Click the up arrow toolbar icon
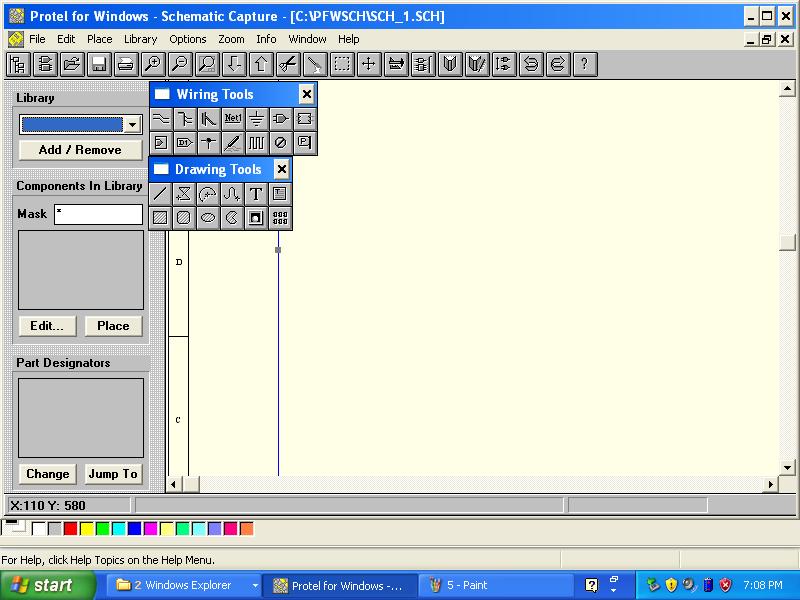Viewport: 800px width, 600px height. coord(261,64)
